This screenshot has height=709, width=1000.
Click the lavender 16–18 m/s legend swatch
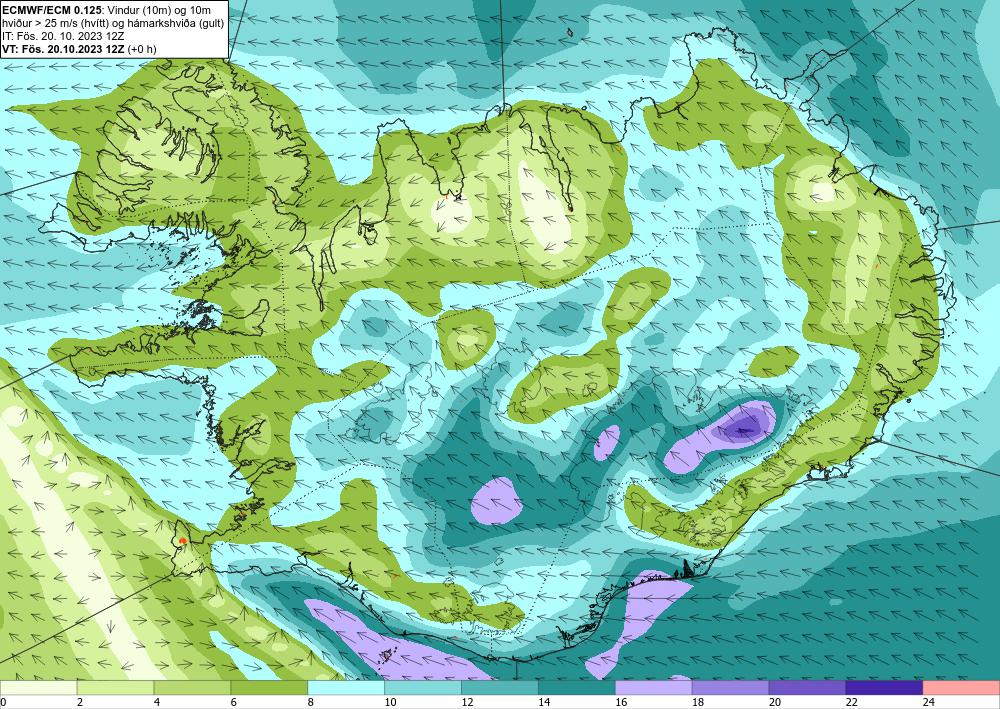coord(654,688)
